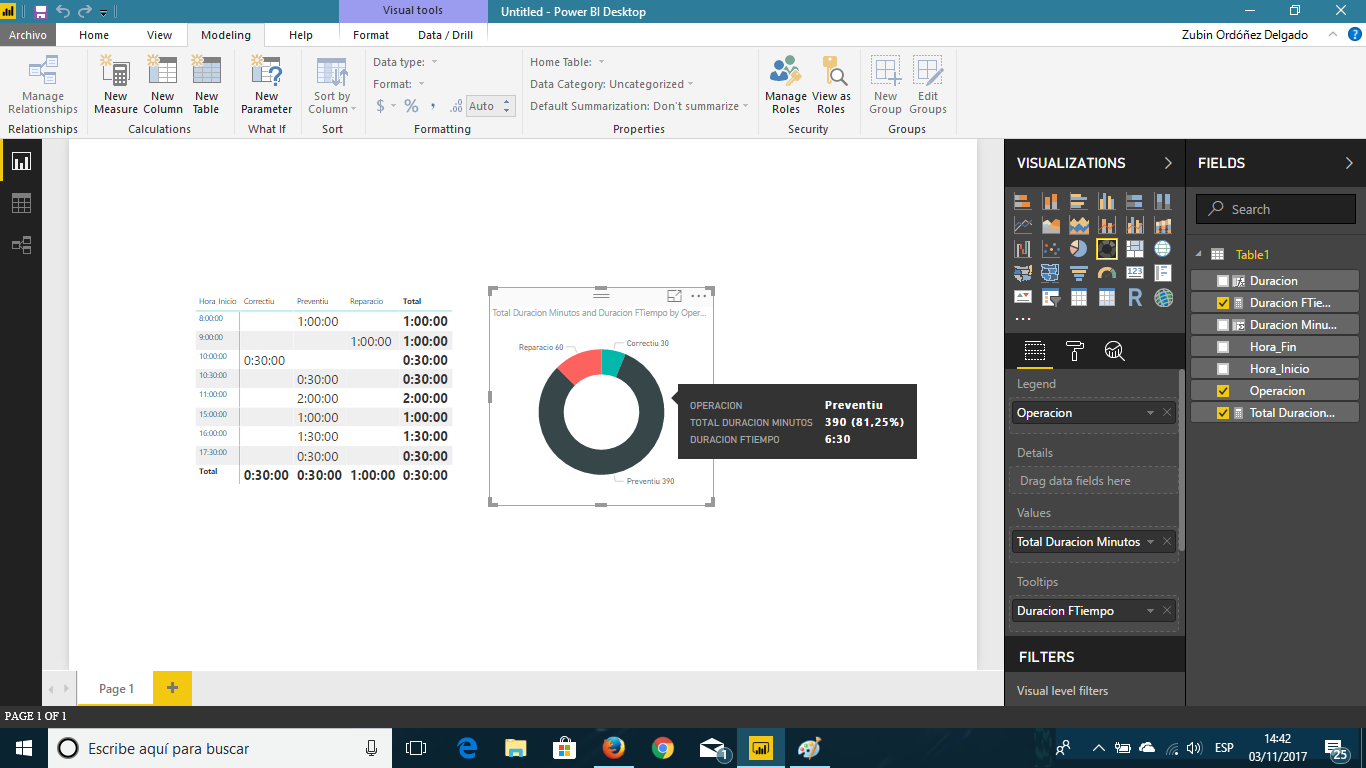Check the Duracion field
This screenshot has height=768, width=1366.
coord(1223,281)
